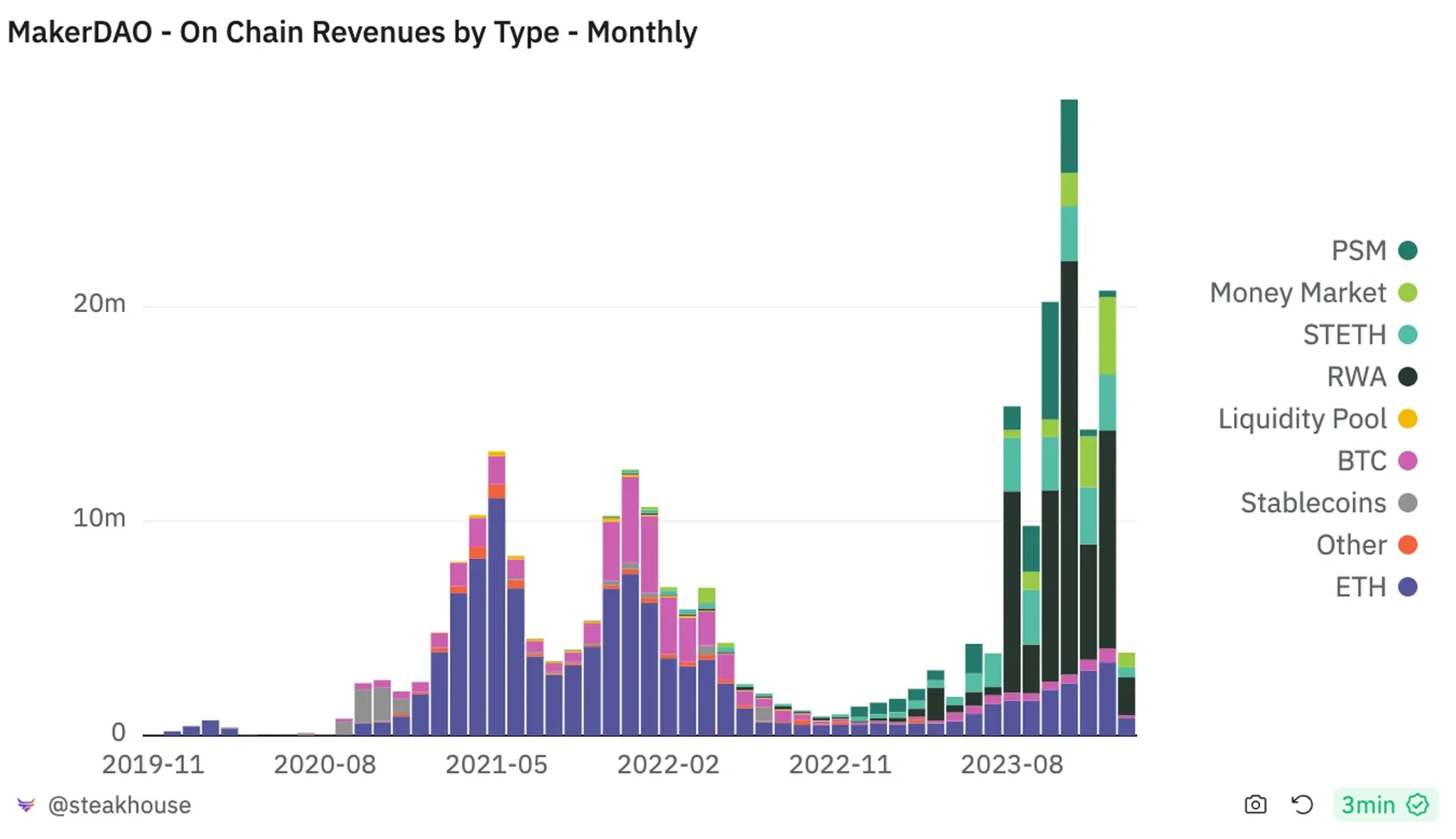Click the 2021-05 peak bar's ETH segment
The height and width of the screenshot is (839, 1456).
click(x=497, y=616)
